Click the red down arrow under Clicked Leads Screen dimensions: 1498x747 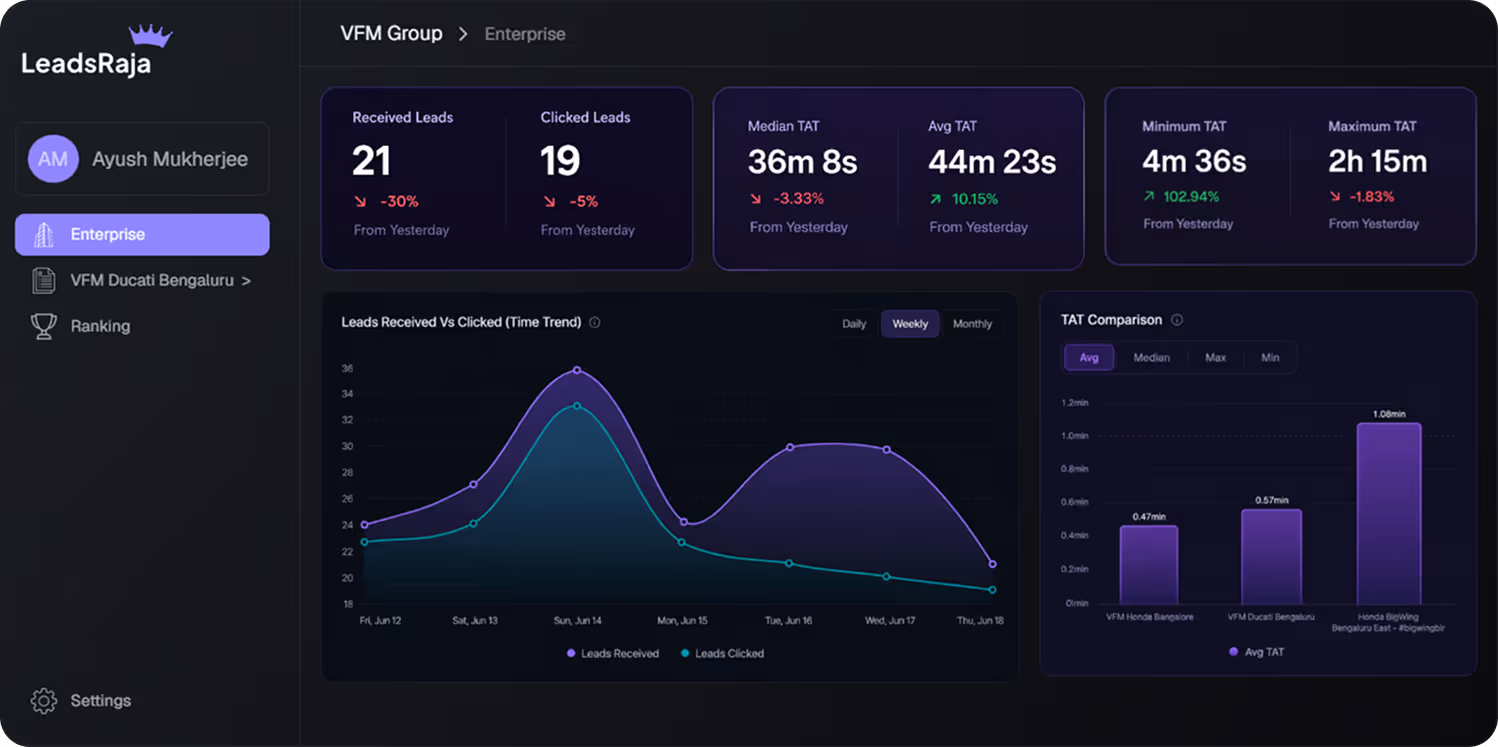tap(549, 202)
